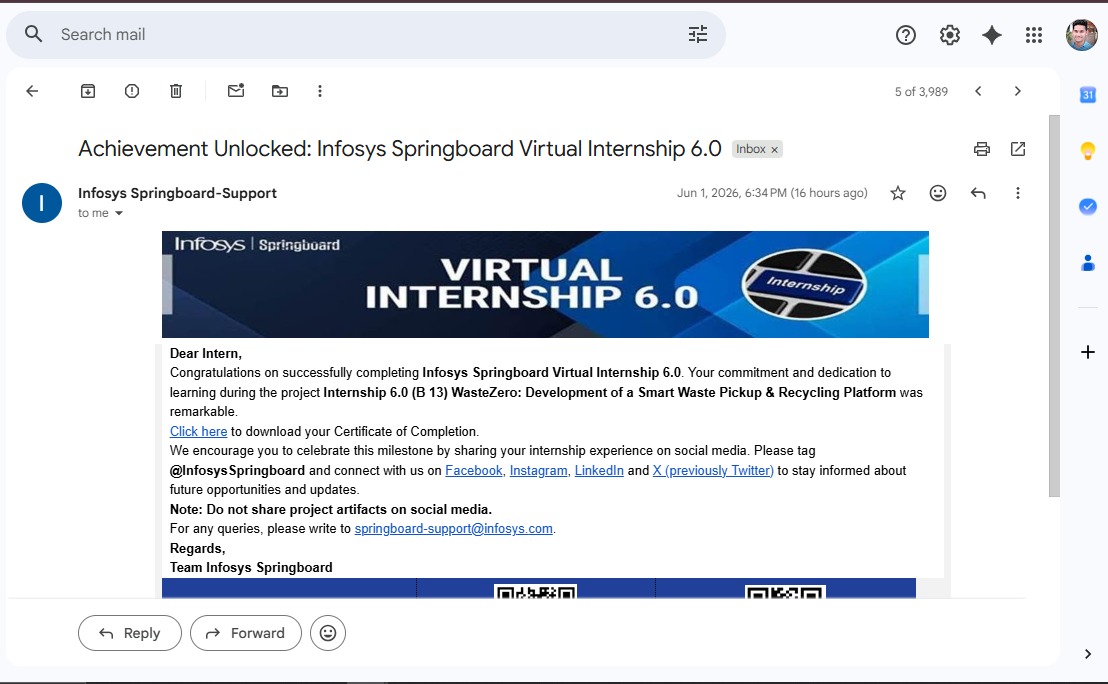Open the Facebook link
The width and height of the screenshot is (1108, 684).
pos(473,471)
